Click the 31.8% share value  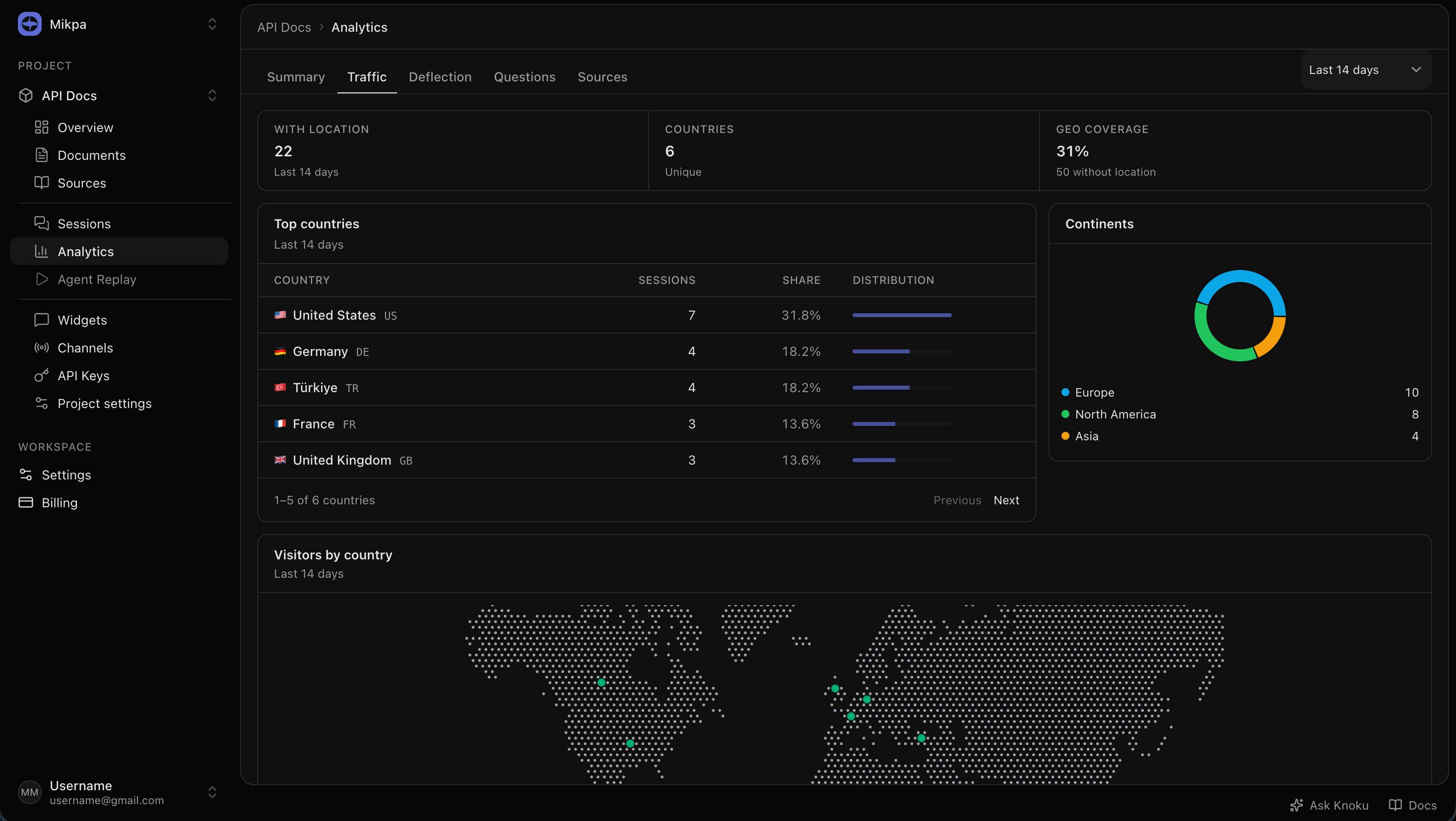tap(800, 315)
